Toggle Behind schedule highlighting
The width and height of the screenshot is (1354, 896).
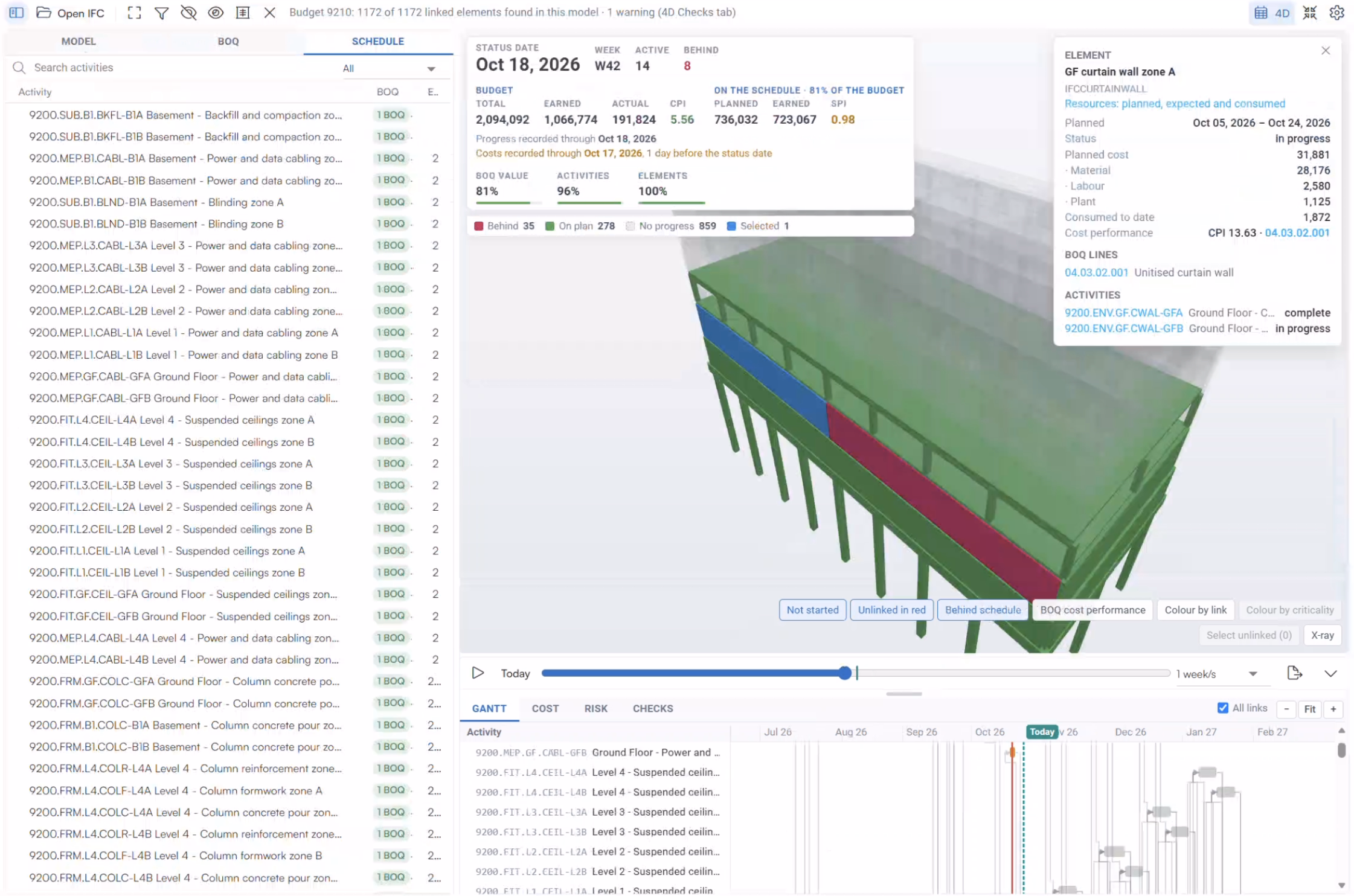(983, 610)
